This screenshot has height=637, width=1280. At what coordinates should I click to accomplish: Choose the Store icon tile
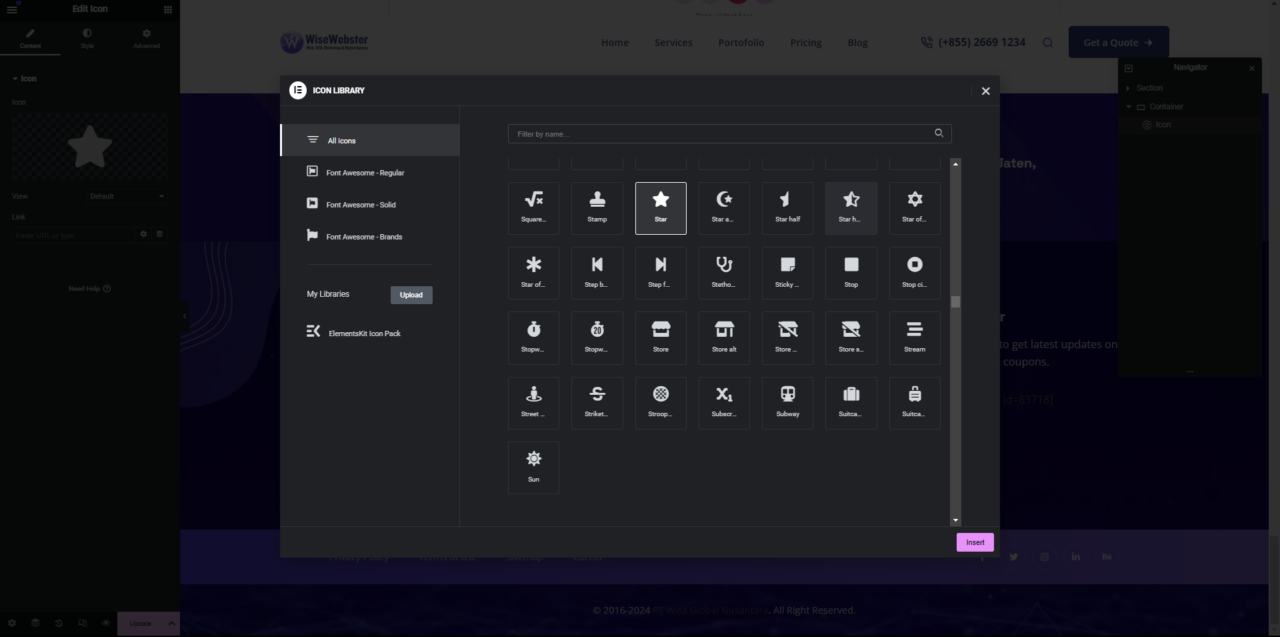(660, 338)
